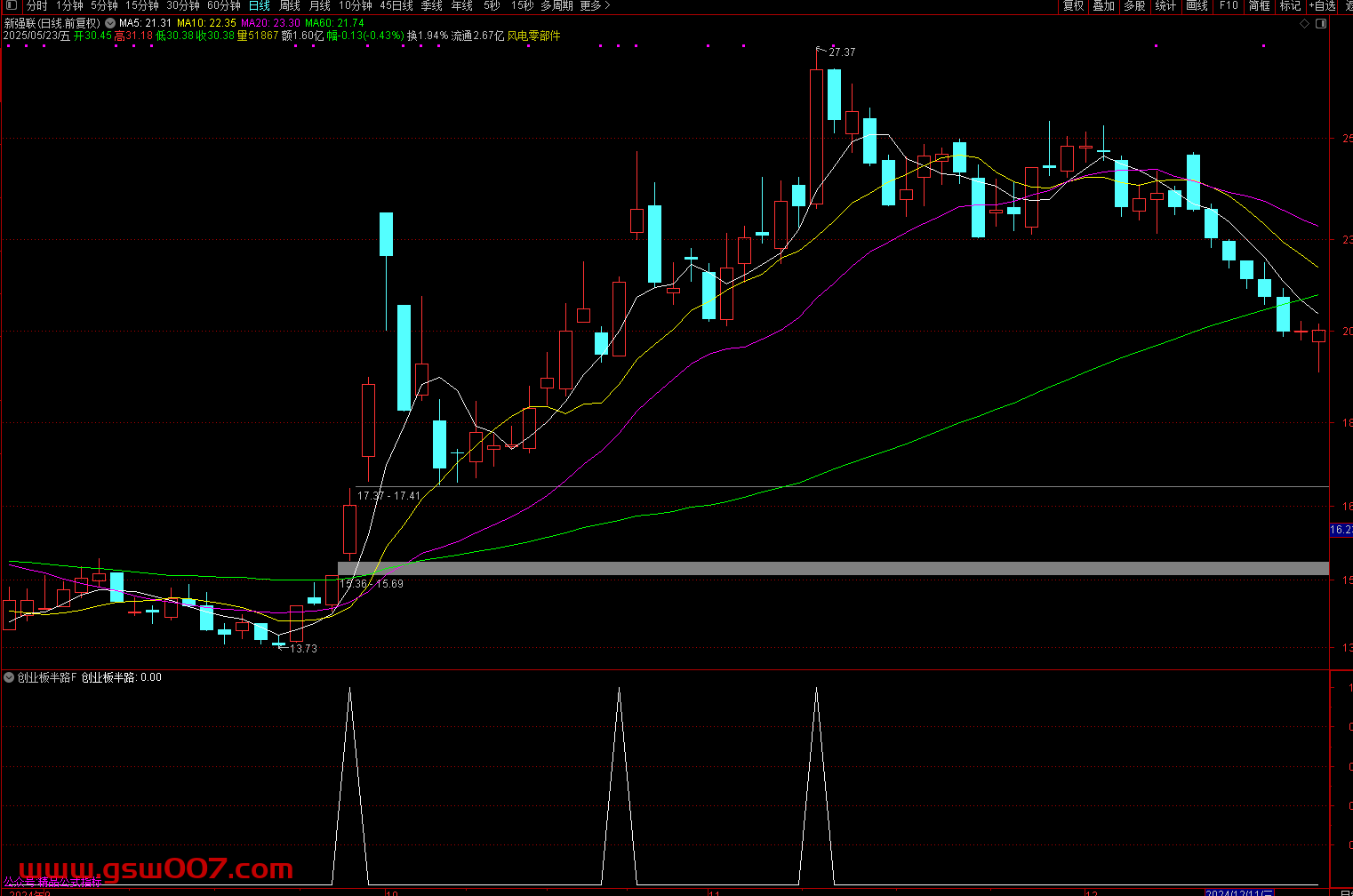The height and width of the screenshot is (896, 1353).
Task: Click the 风电零部件 sector link
Action: [x=533, y=36]
